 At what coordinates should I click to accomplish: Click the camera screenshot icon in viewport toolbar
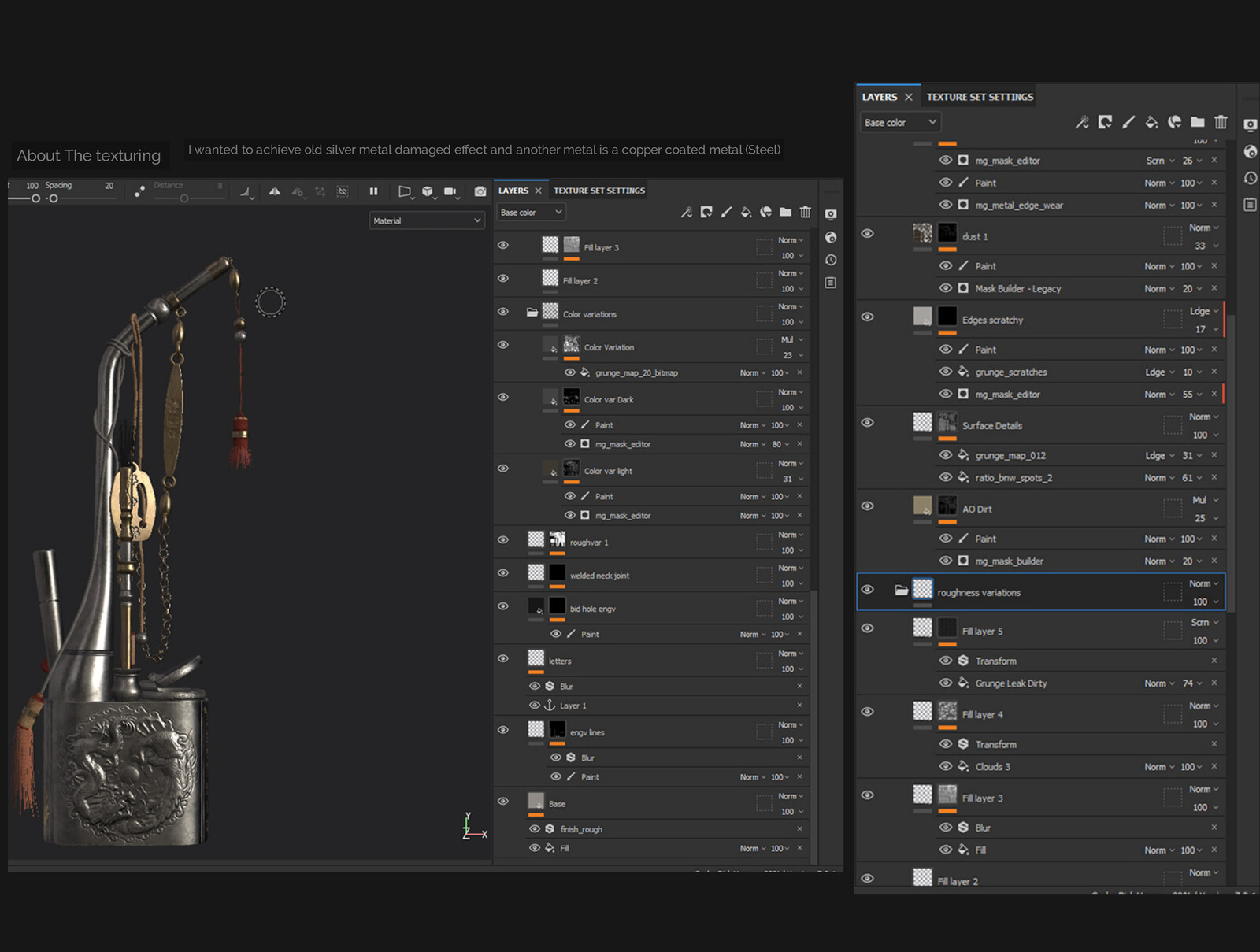click(x=480, y=191)
